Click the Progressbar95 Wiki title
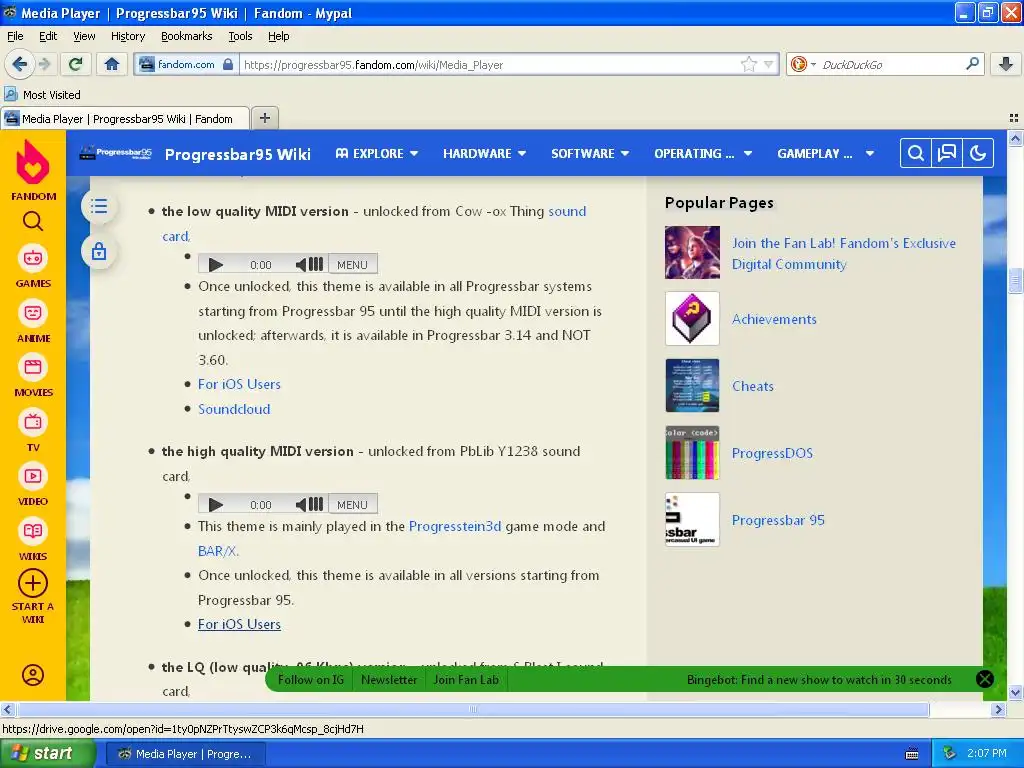Screen dimensions: 1024x768 pos(238,154)
